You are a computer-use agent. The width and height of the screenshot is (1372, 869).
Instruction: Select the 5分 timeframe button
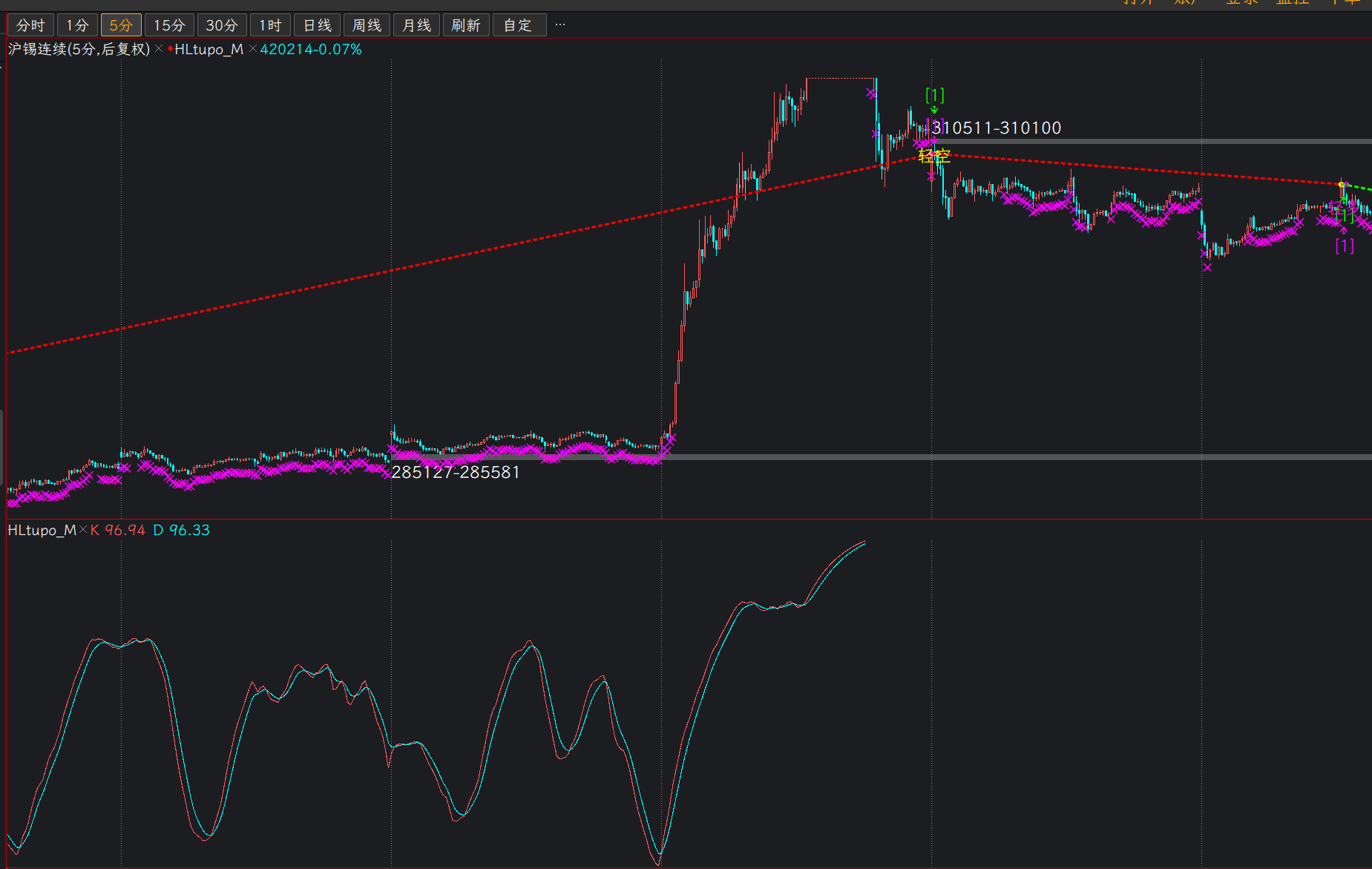point(121,25)
